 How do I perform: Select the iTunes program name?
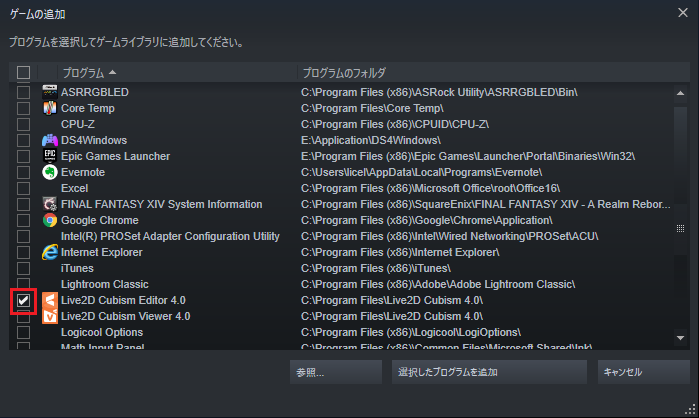pos(77,268)
